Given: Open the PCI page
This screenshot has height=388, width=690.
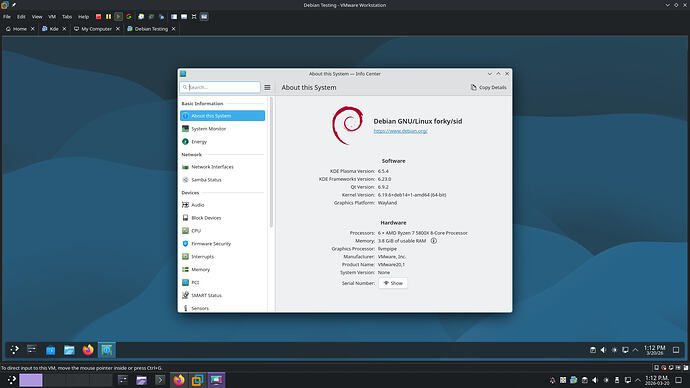Looking at the screenshot, I should click(223, 282).
